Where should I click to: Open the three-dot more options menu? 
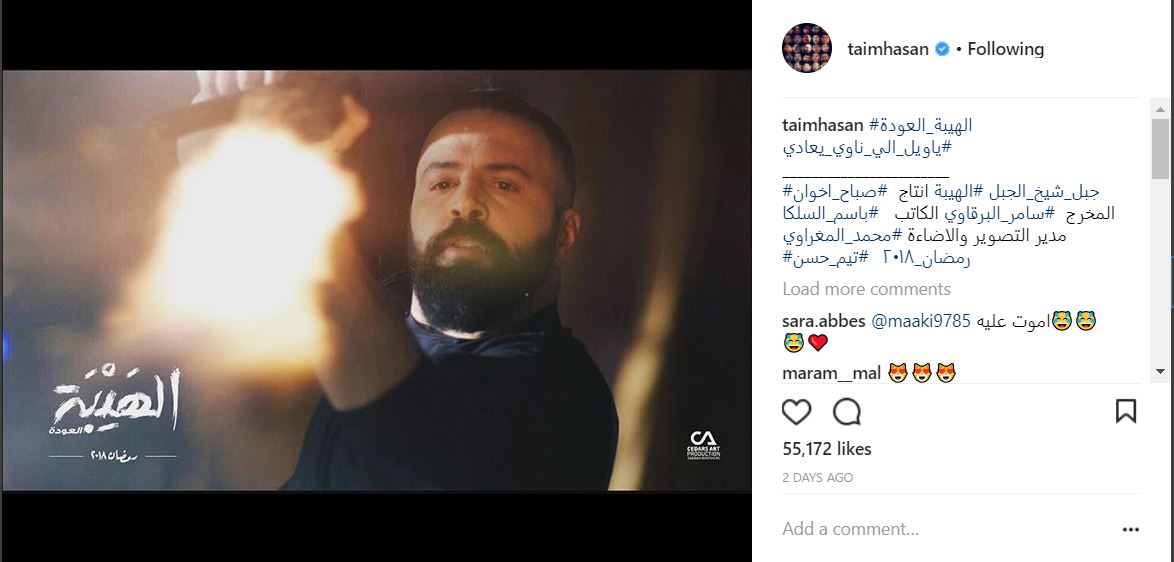pos(1131,530)
